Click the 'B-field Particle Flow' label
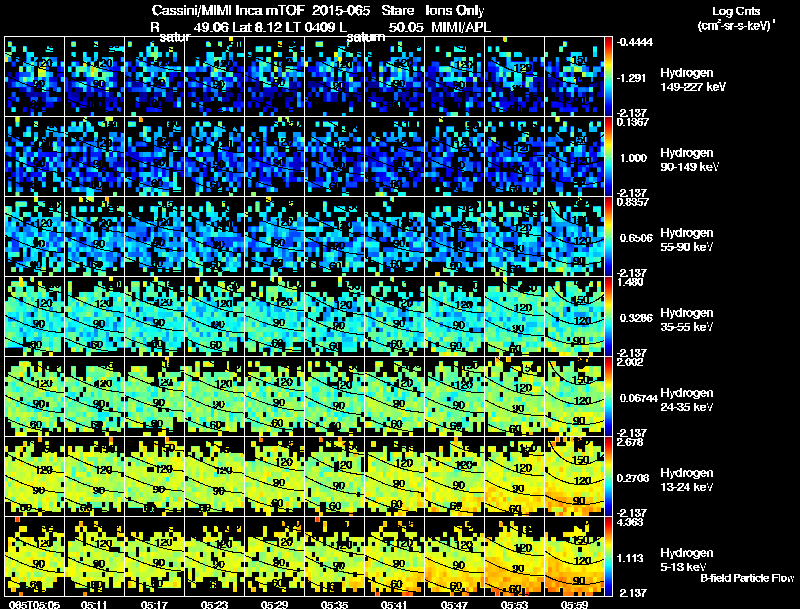 pyautogui.click(x=747, y=578)
